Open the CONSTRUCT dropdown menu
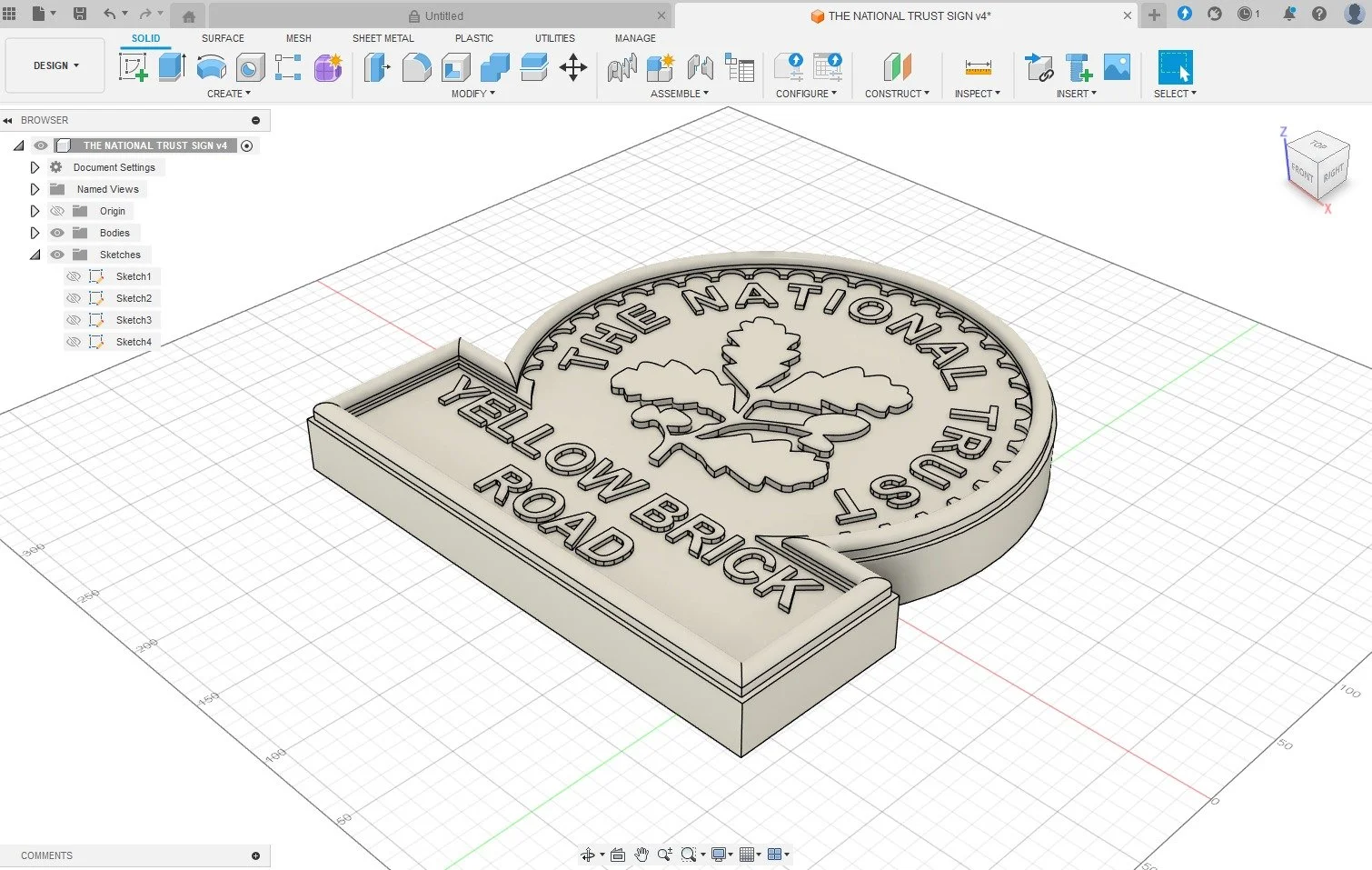The image size is (1372, 870). point(897,94)
